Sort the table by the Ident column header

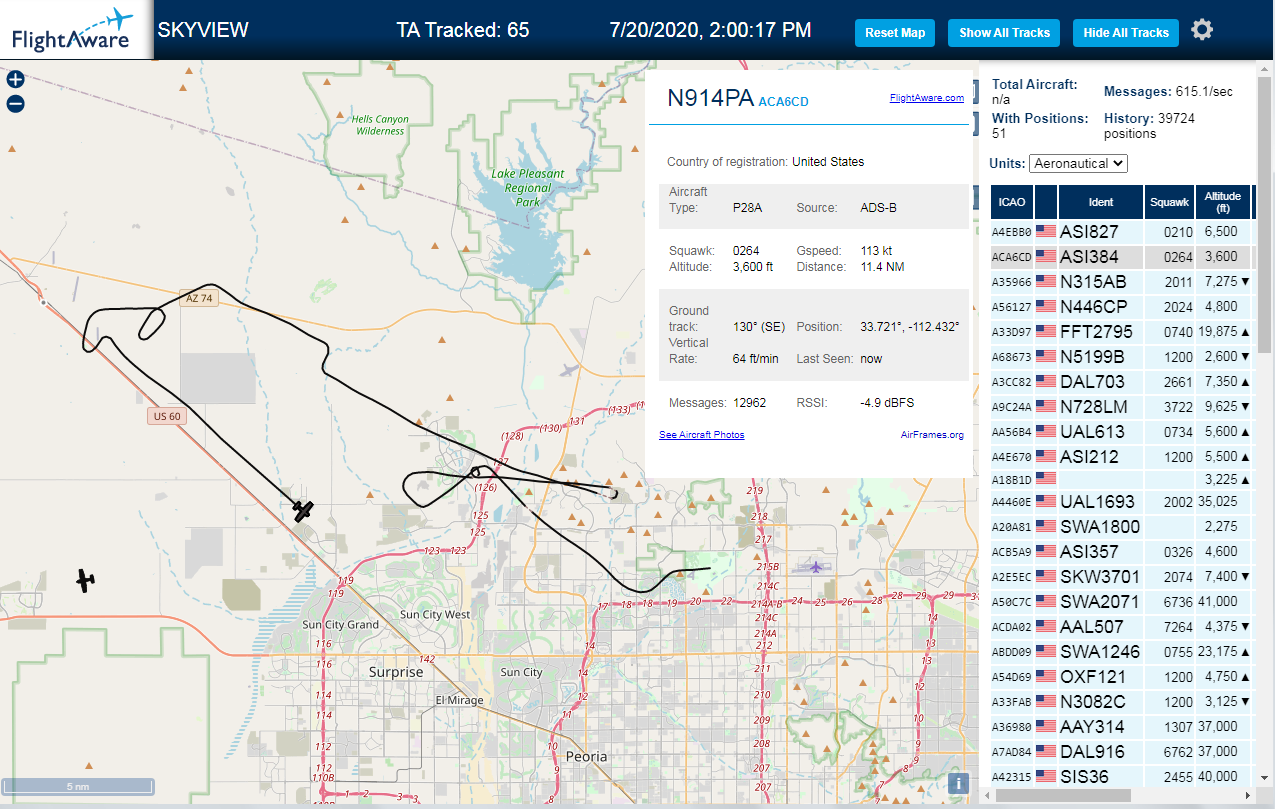tap(1100, 202)
